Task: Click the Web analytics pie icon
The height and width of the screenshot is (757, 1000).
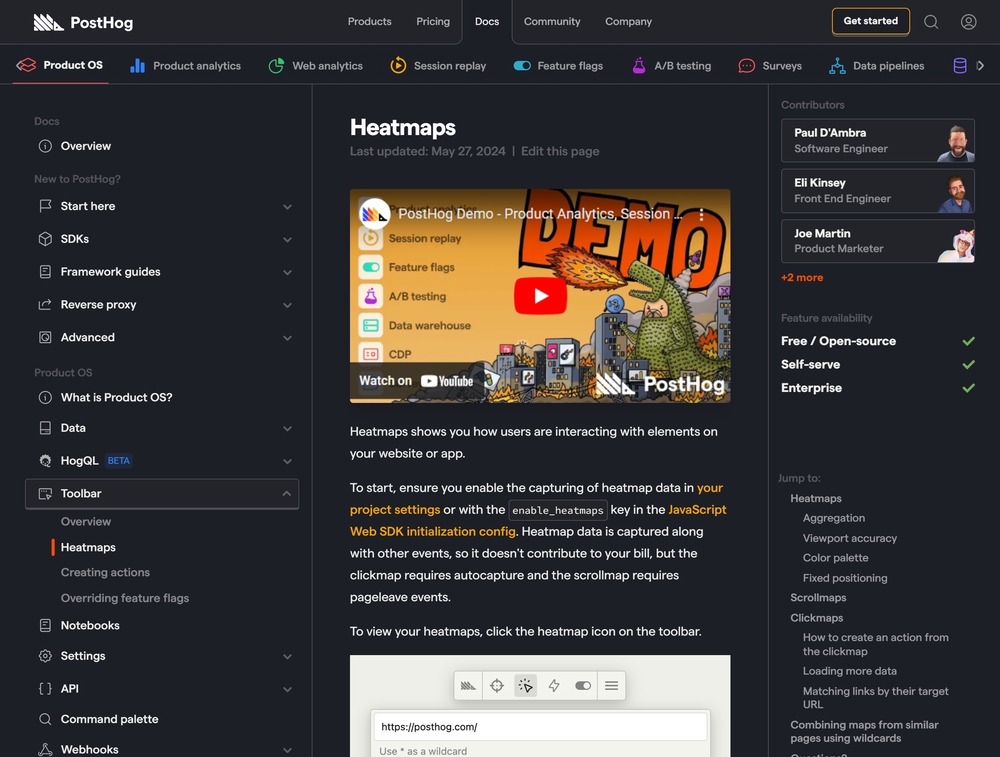Action: click(276, 66)
